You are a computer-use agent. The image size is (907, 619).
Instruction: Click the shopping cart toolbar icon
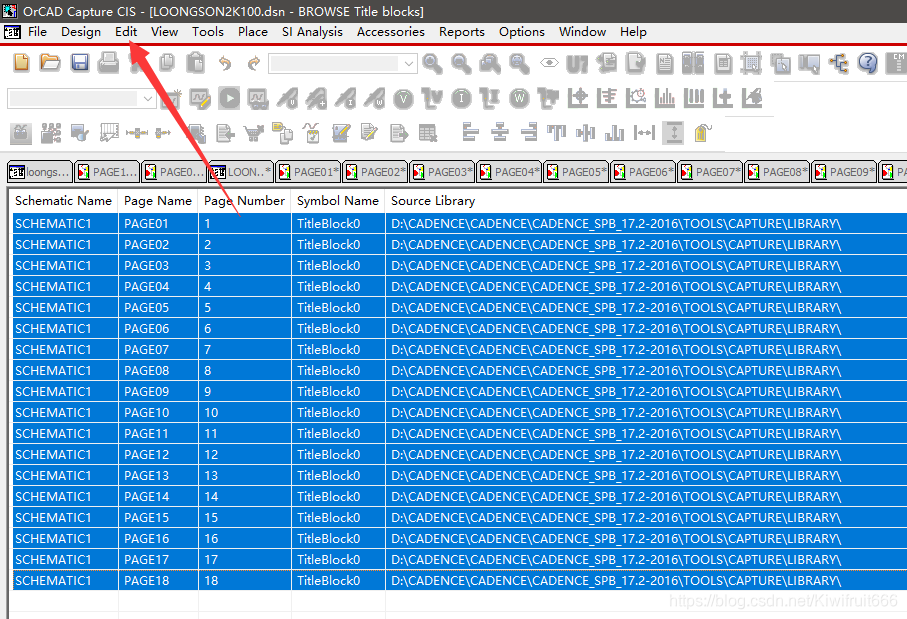(x=254, y=132)
